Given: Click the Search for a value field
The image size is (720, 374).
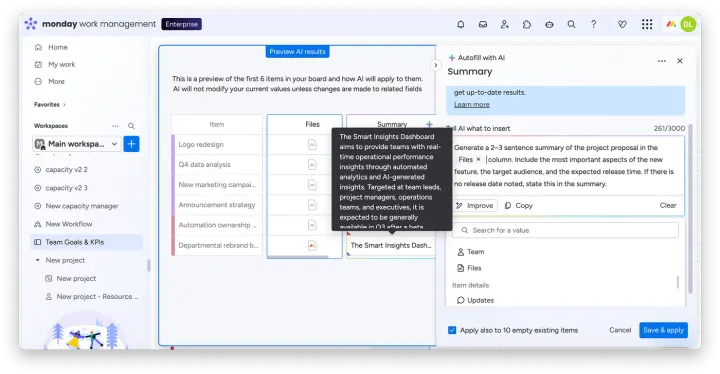Looking at the screenshot, I should click(565, 230).
